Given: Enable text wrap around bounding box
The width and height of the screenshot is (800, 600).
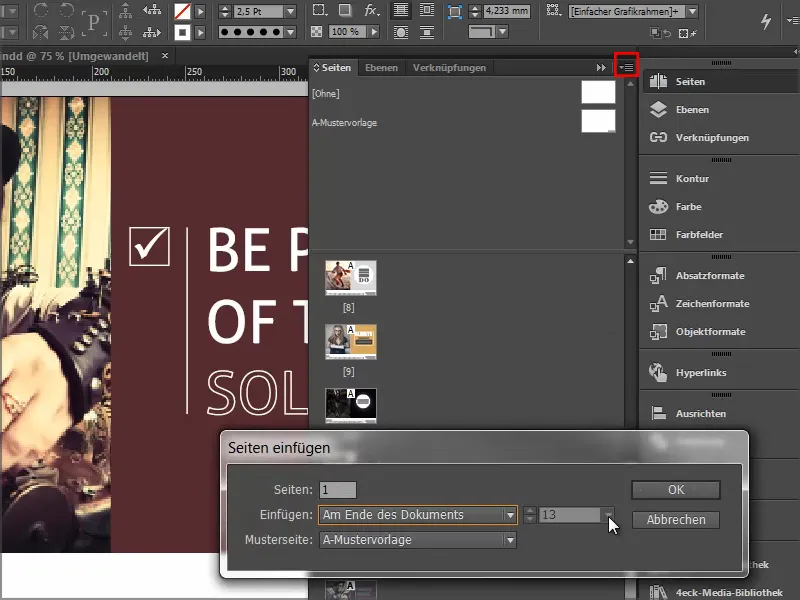Looking at the screenshot, I should (x=427, y=10).
